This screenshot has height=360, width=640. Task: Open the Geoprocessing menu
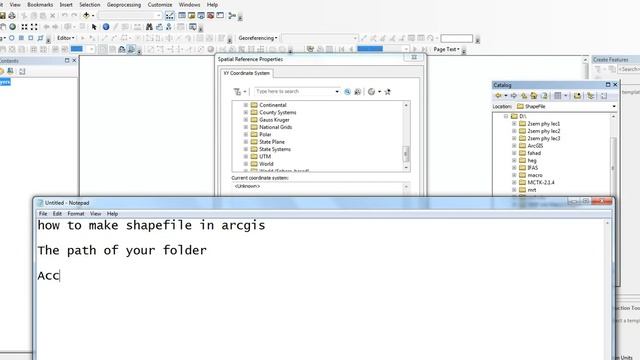124,5
